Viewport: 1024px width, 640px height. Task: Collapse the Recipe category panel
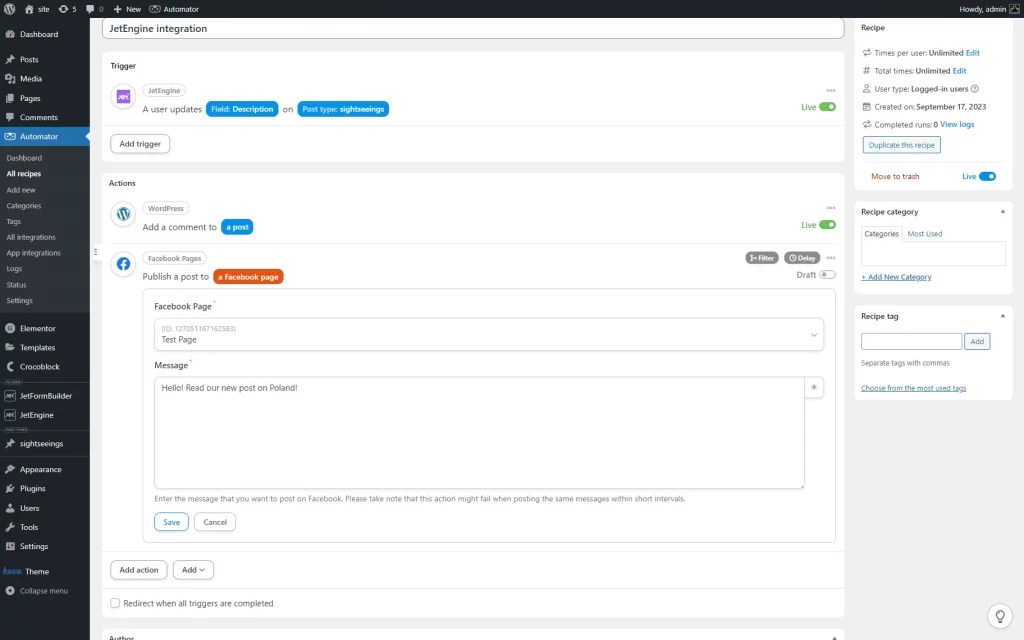point(1002,212)
